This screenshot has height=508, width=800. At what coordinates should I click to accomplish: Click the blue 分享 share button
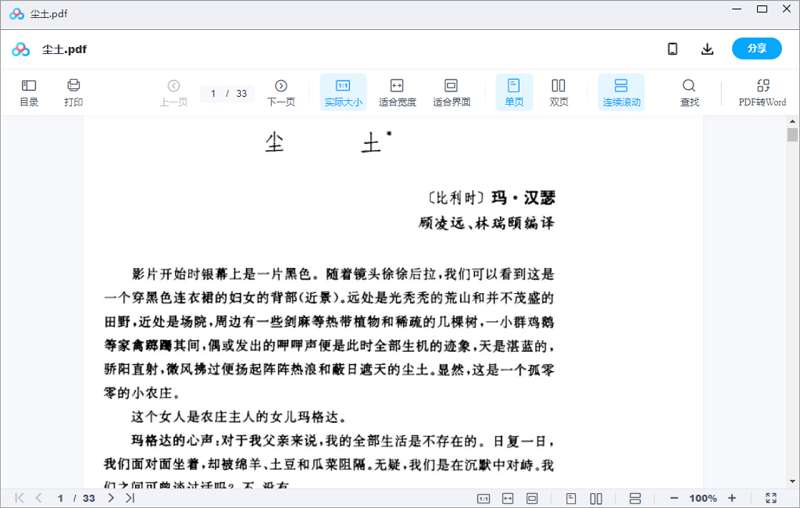757,49
